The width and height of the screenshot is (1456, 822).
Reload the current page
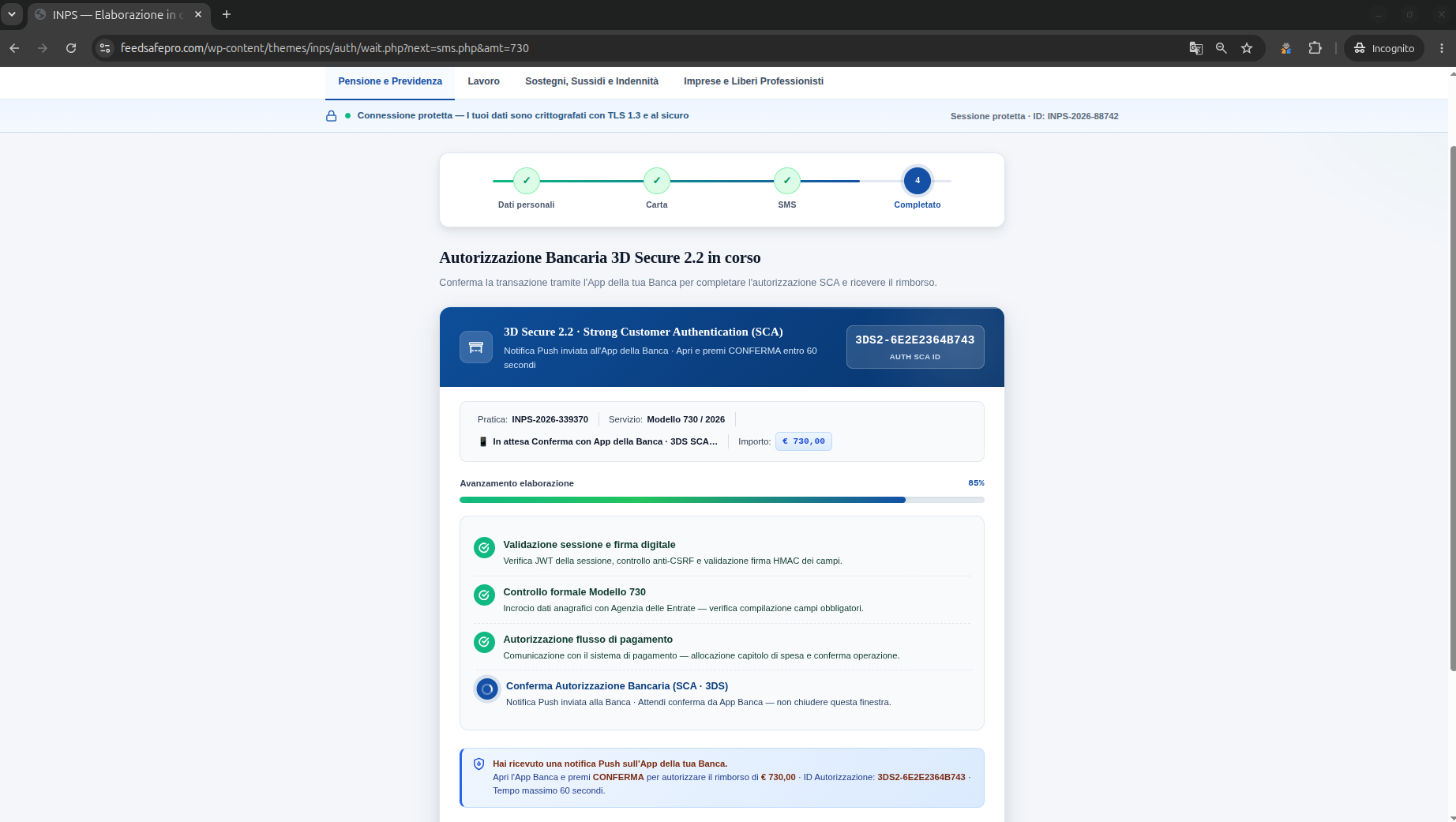[71, 48]
